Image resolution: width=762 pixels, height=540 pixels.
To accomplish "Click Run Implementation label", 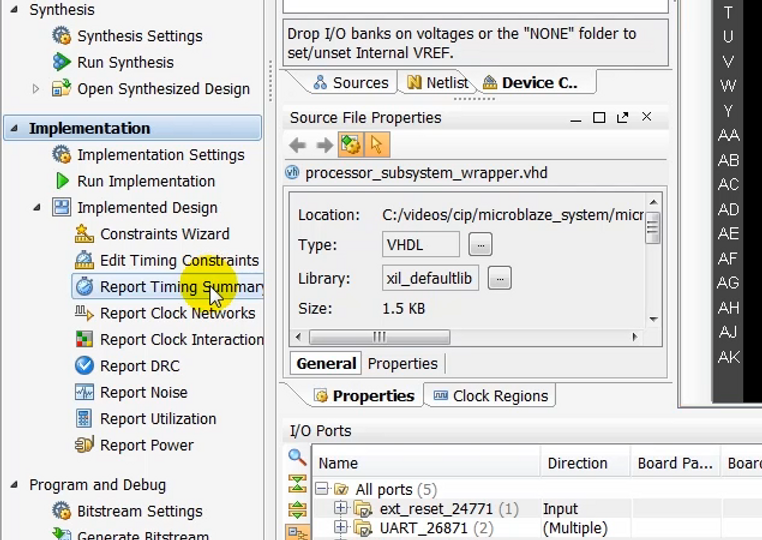I will click(146, 181).
